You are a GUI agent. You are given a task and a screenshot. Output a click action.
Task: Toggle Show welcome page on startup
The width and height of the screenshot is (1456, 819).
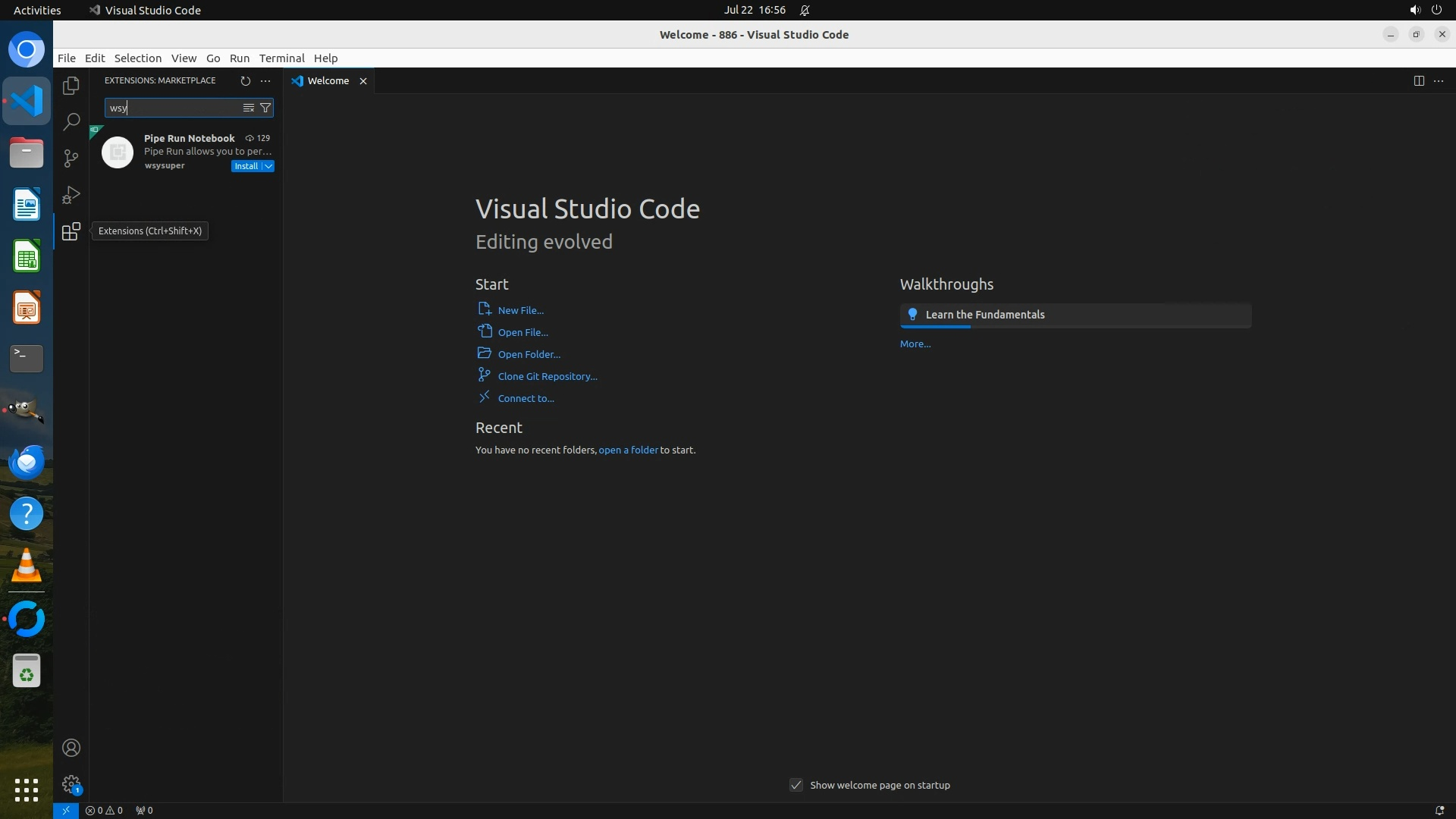click(x=796, y=785)
